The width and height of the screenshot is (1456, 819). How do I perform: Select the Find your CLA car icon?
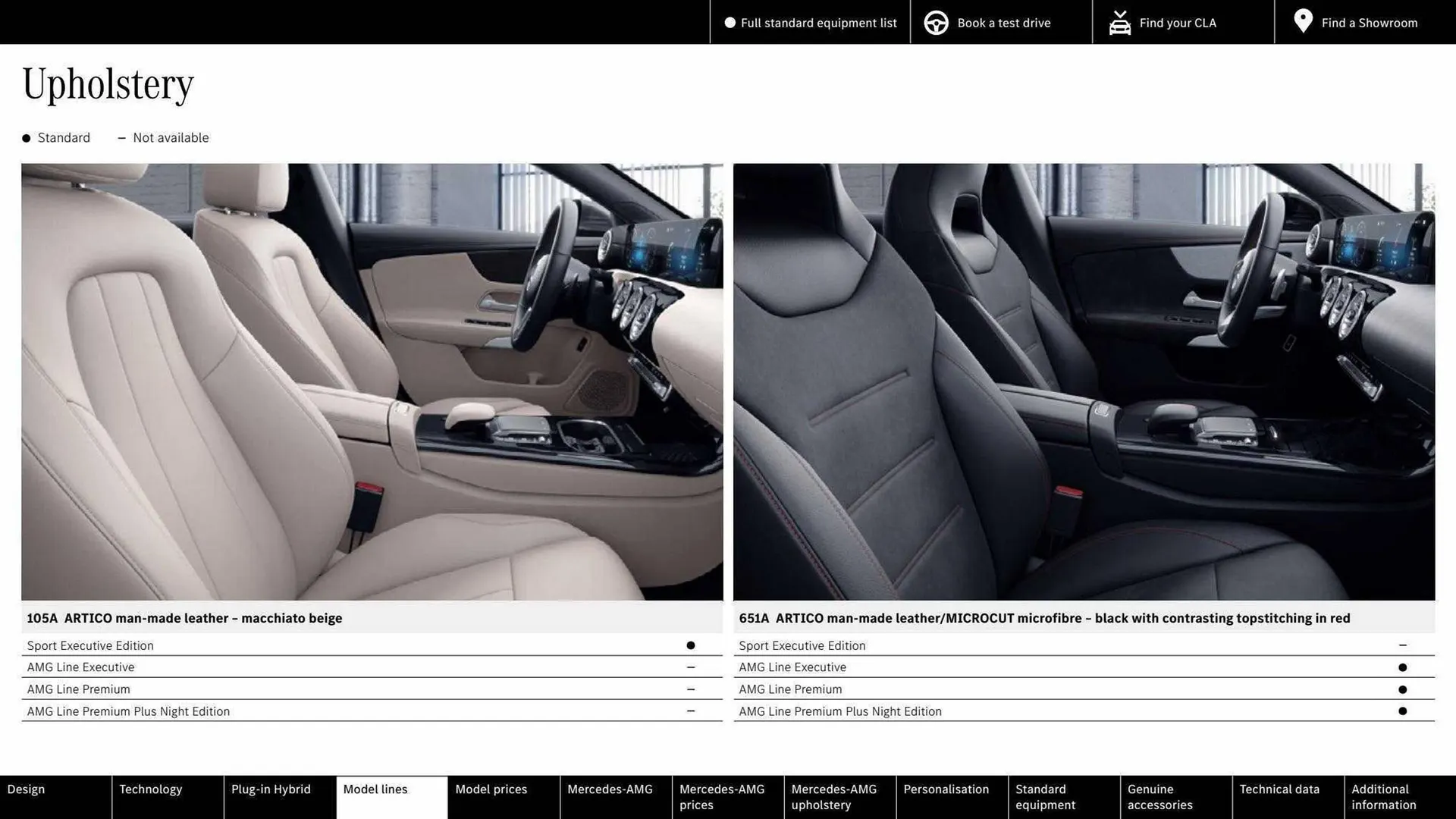click(x=1120, y=22)
